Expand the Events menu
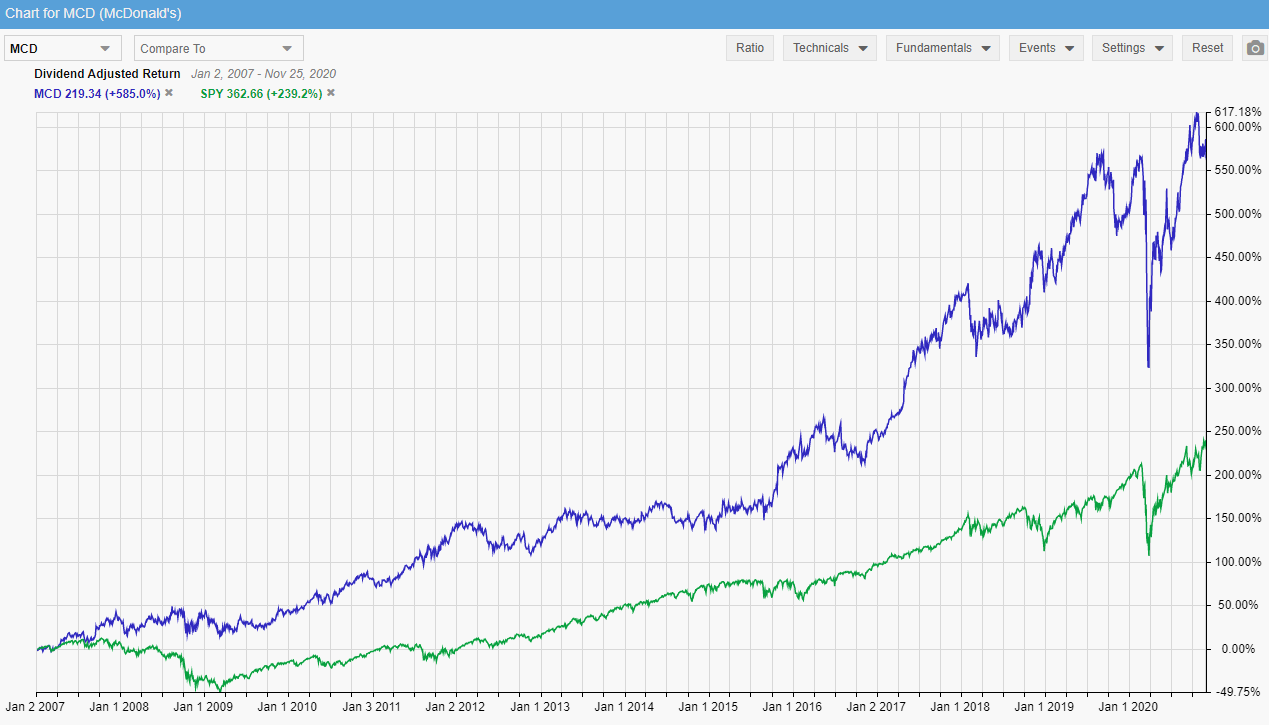Viewport: 1269px width, 725px height. coord(1046,48)
